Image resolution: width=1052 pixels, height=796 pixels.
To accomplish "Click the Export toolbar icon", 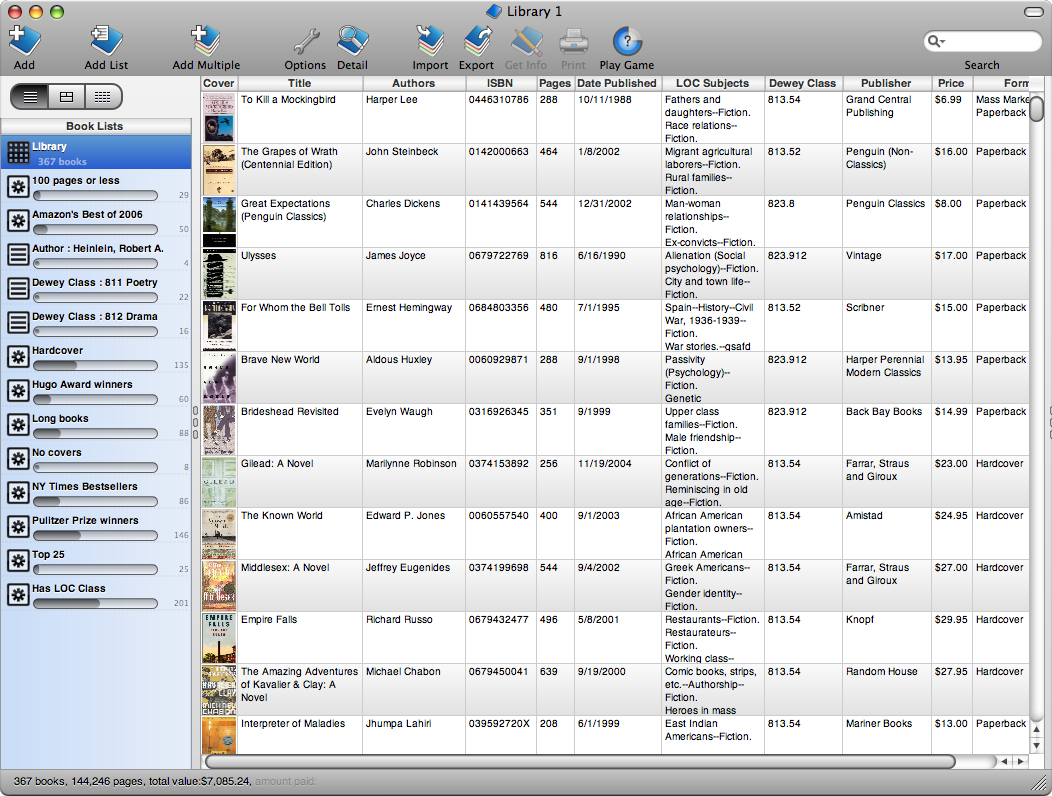I will tap(476, 42).
